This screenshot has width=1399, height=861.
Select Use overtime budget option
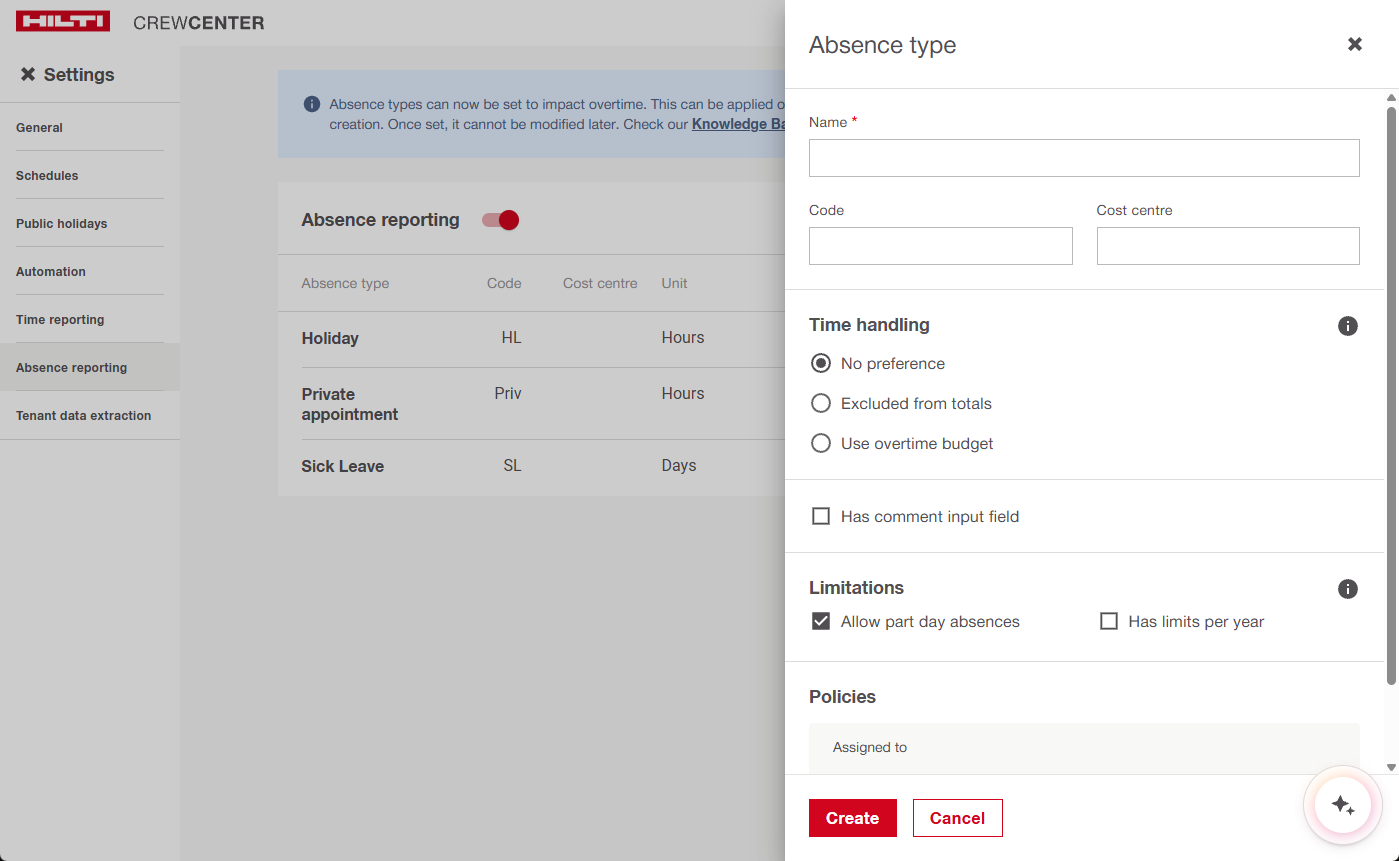[821, 443]
